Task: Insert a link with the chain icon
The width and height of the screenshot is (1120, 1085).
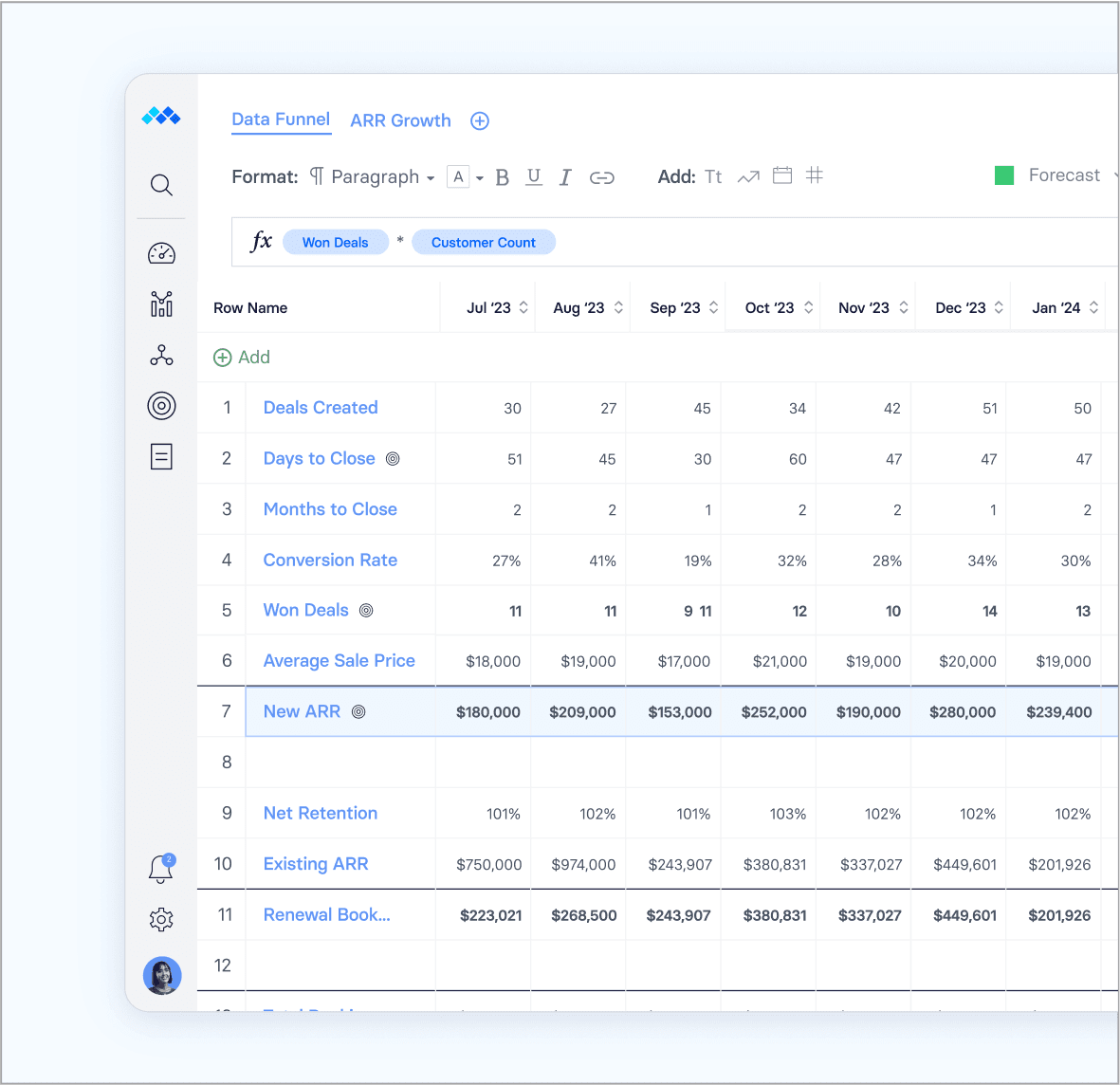Action: coord(601,178)
